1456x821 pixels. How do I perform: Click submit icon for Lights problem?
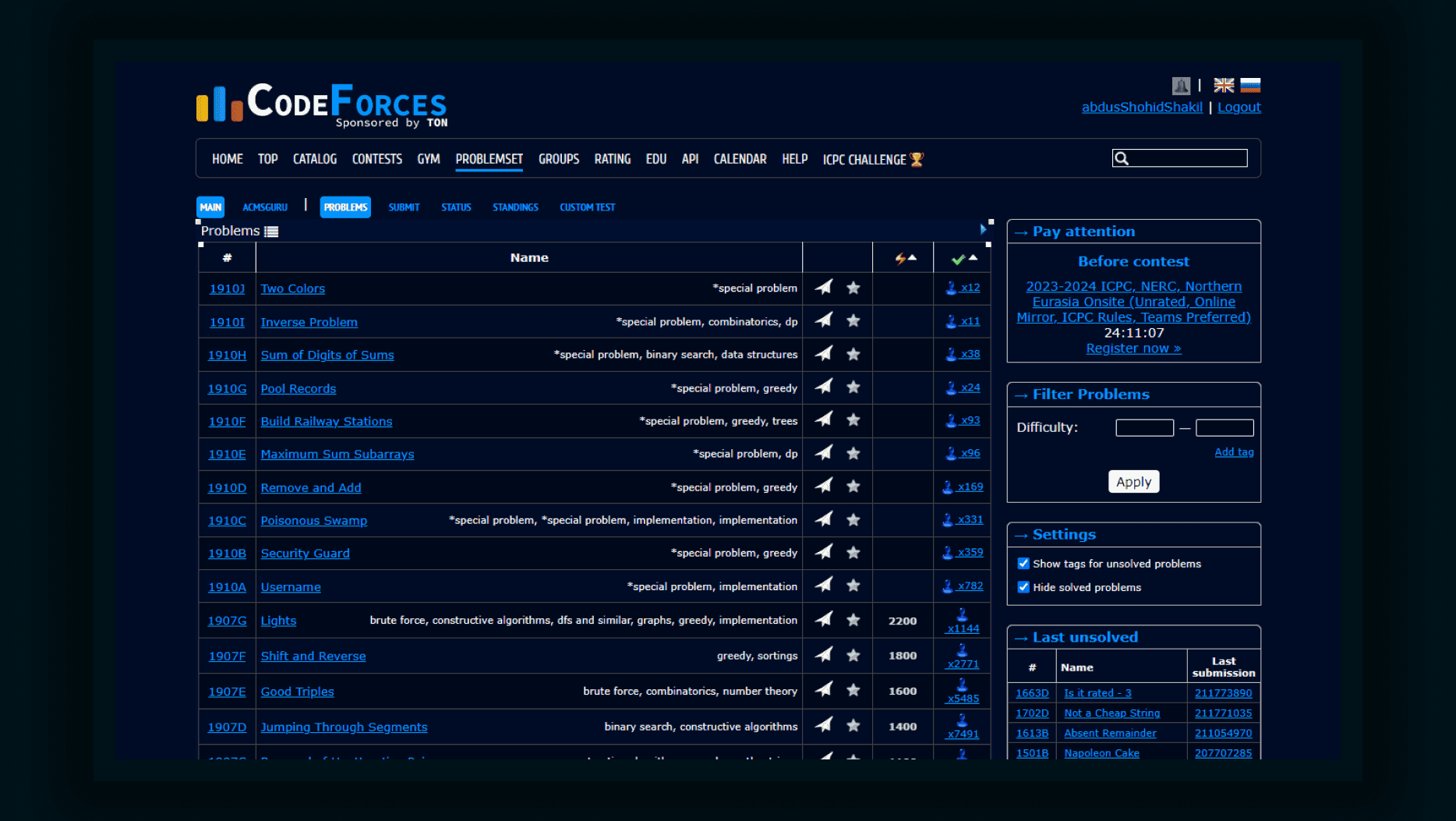tap(824, 620)
